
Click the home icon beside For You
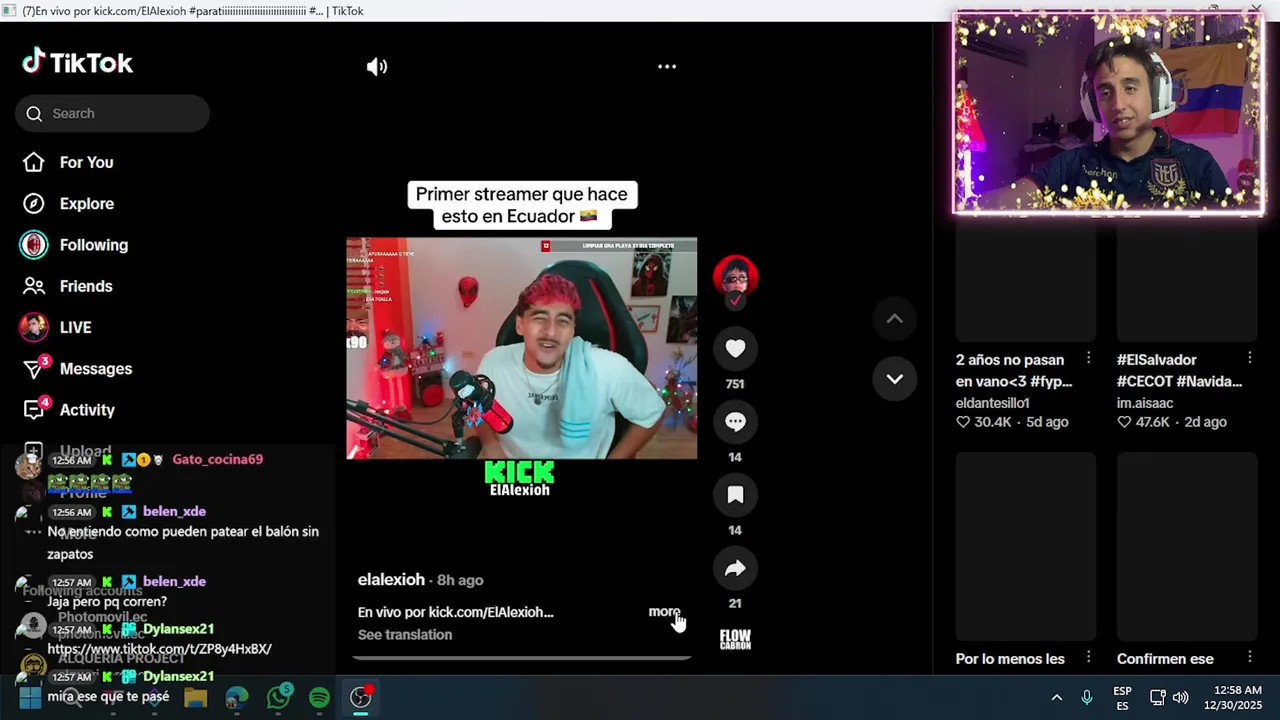(x=34, y=162)
